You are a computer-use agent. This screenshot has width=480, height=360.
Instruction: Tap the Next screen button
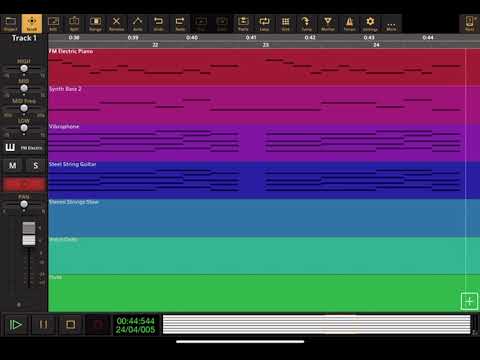(x=470, y=23)
